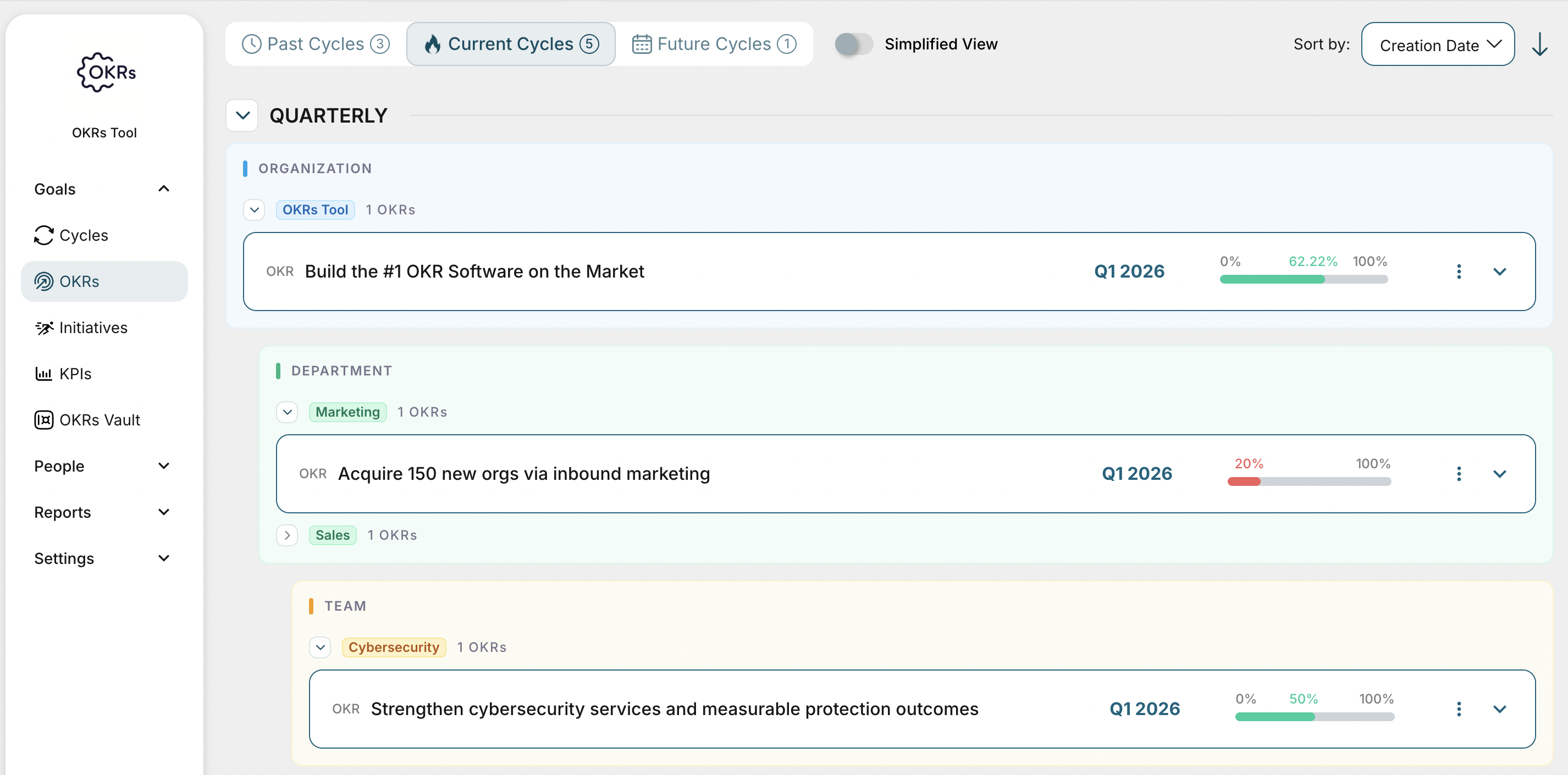Open the OKRs section from the sidebar
Viewport: 1568px width, 775px height.
79,281
